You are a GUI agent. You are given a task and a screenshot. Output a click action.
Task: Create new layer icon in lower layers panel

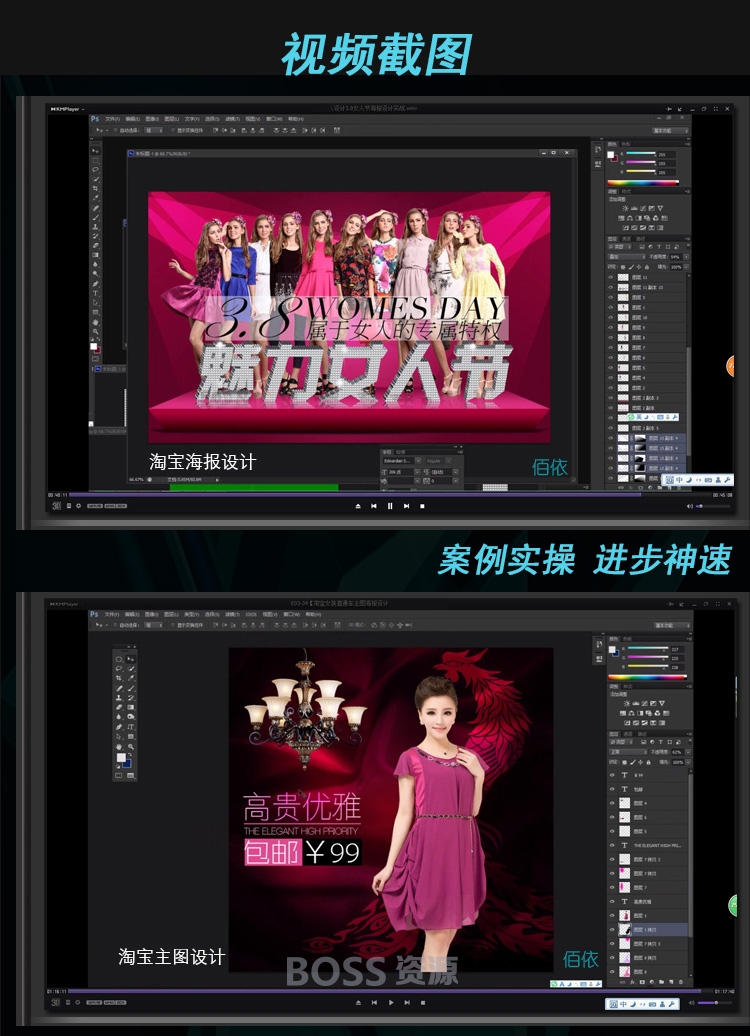671,982
